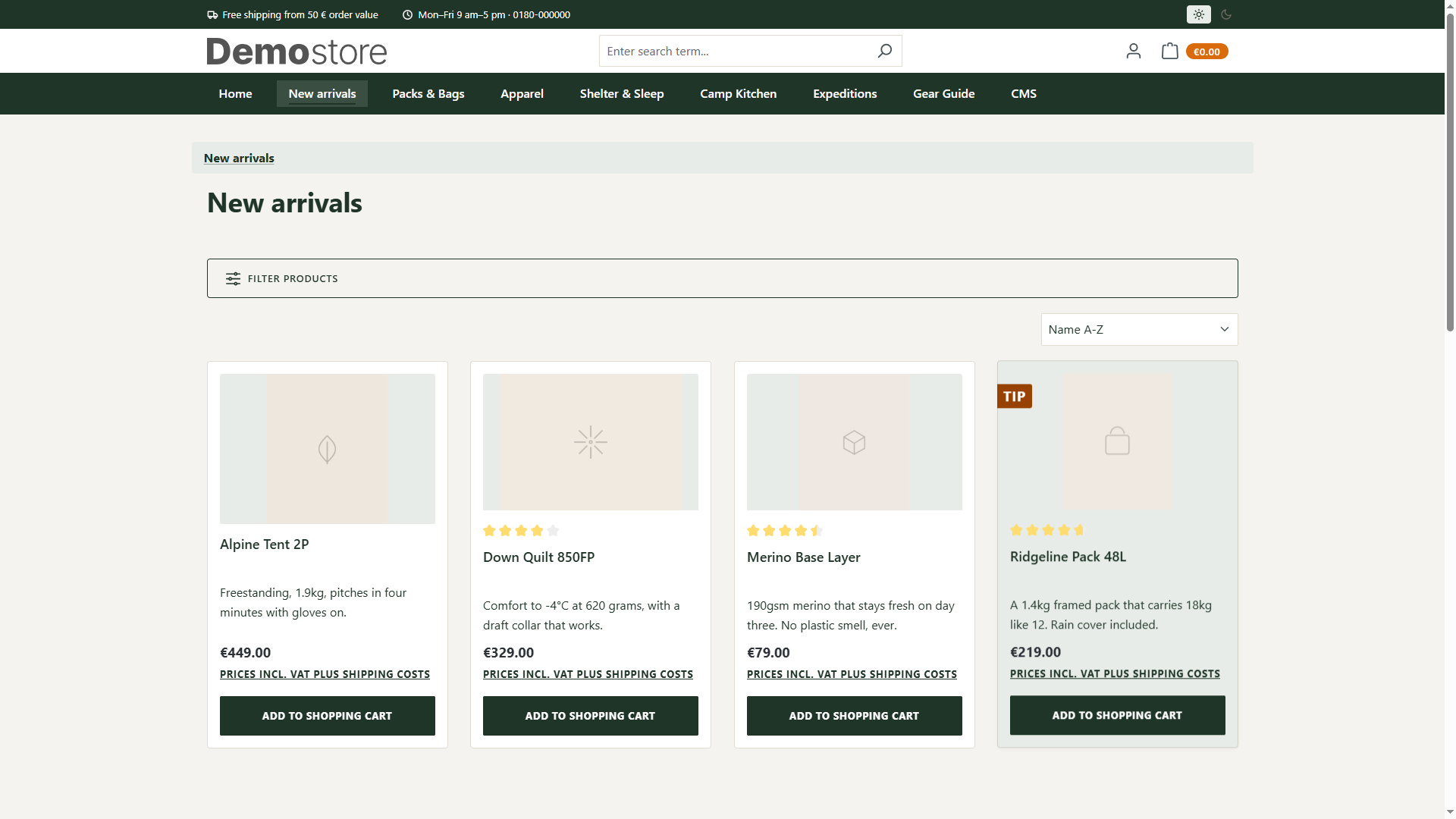Viewport: 1456px width, 819px height.
Task: Click Ridgeline Pack 48L star rating
Action: pyautogui.click(x=1047, y=530)
